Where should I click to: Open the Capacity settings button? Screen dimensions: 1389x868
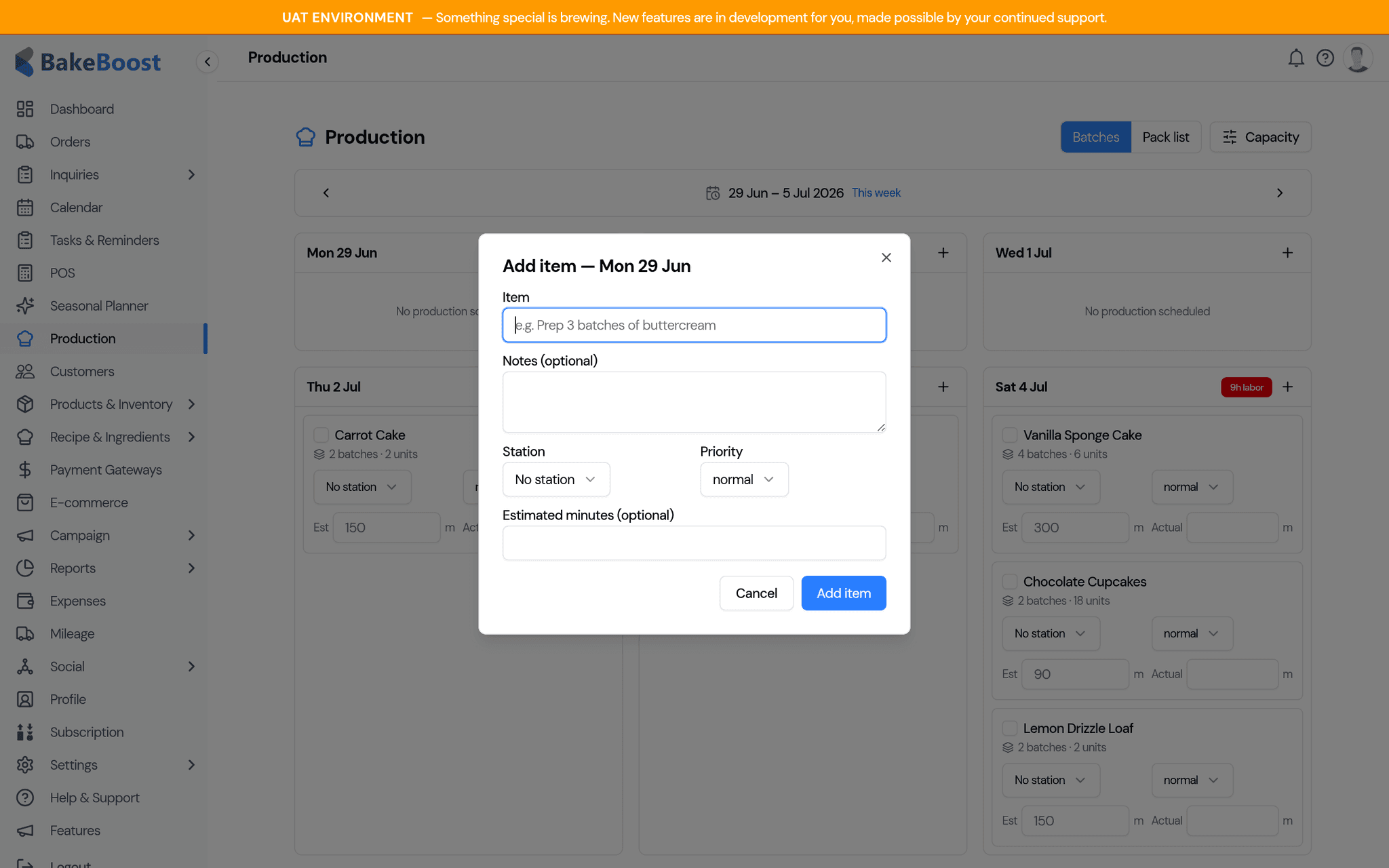tap(1260, 137)
